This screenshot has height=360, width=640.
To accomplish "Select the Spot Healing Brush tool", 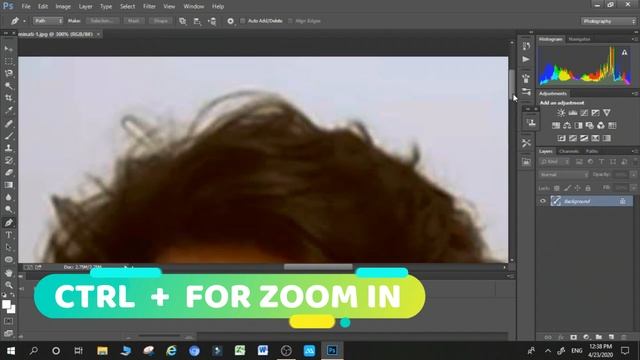I will [9, 123].
